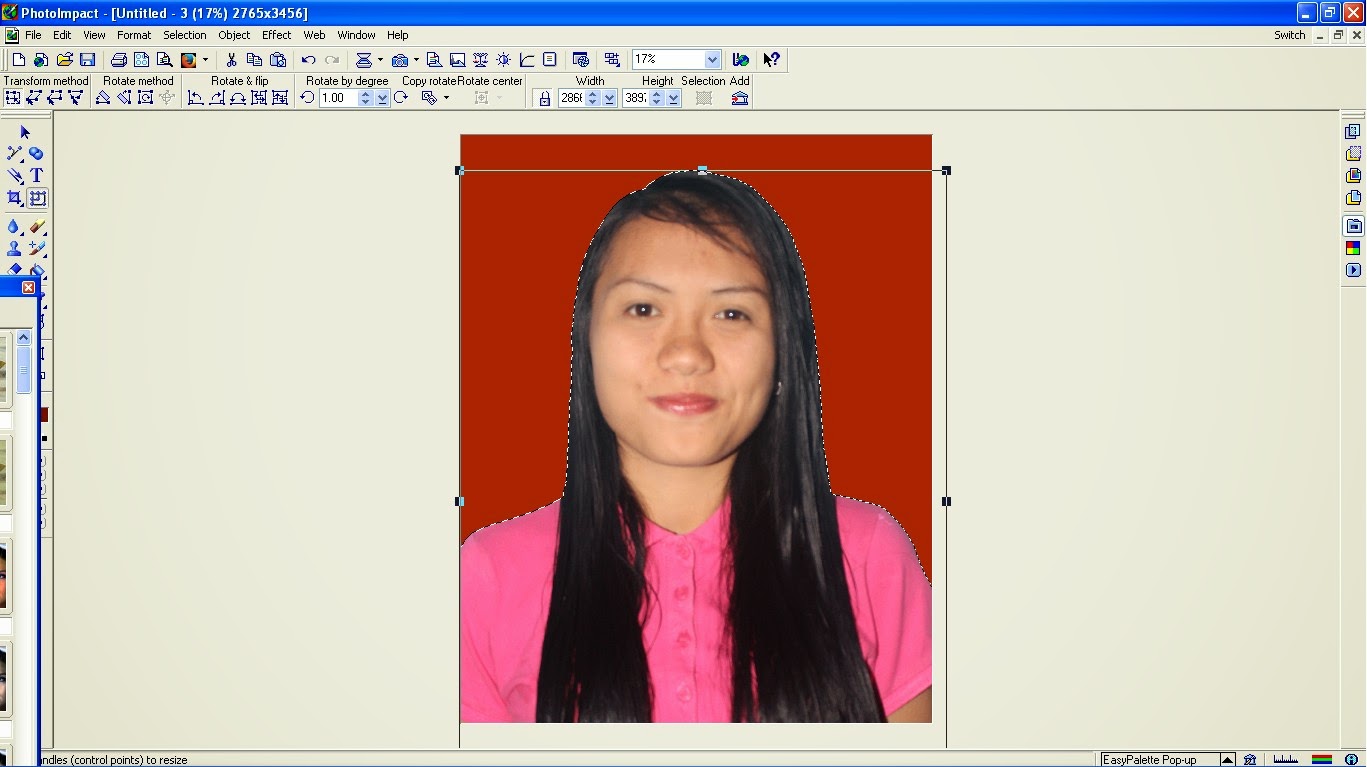
Task: Click the Add button on attribute bar
Action: tap(740, 97)
